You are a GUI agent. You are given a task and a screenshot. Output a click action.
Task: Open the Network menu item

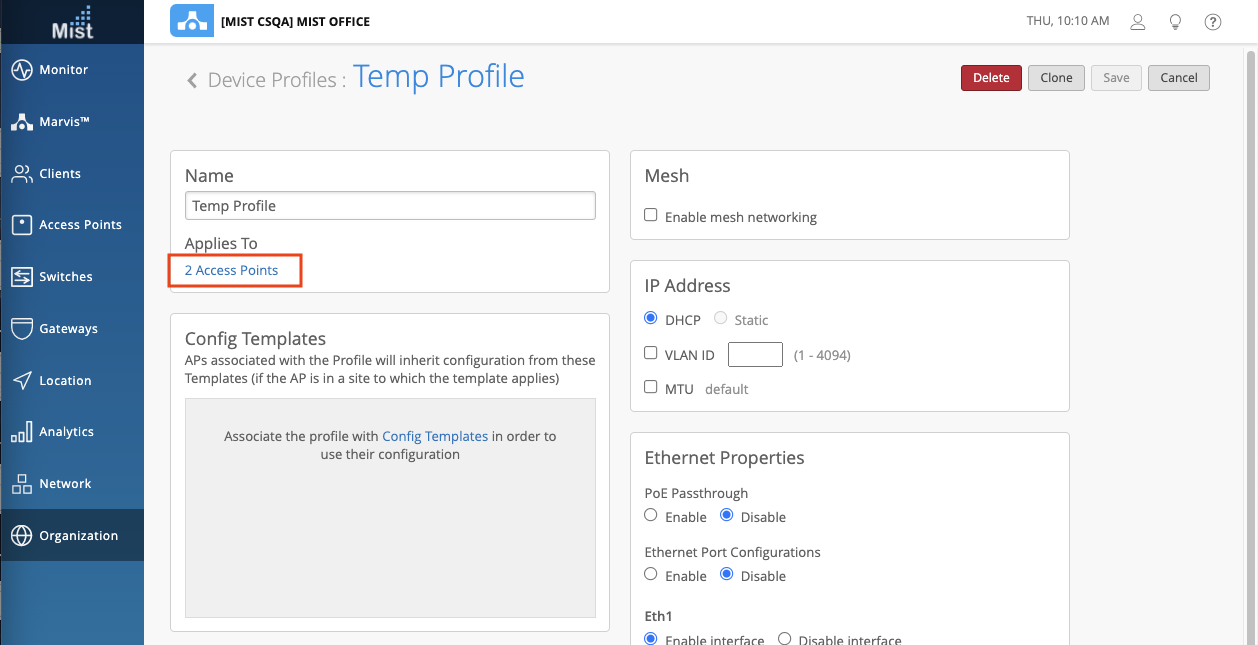point(65,484)
